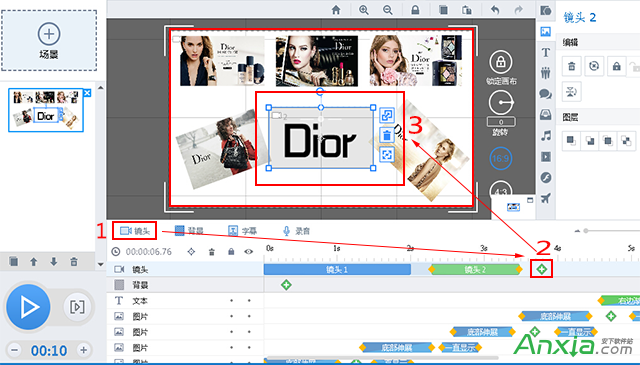640x365 pixels.
Task: Increase duration with plus stepper
Action: pos(83,350)
